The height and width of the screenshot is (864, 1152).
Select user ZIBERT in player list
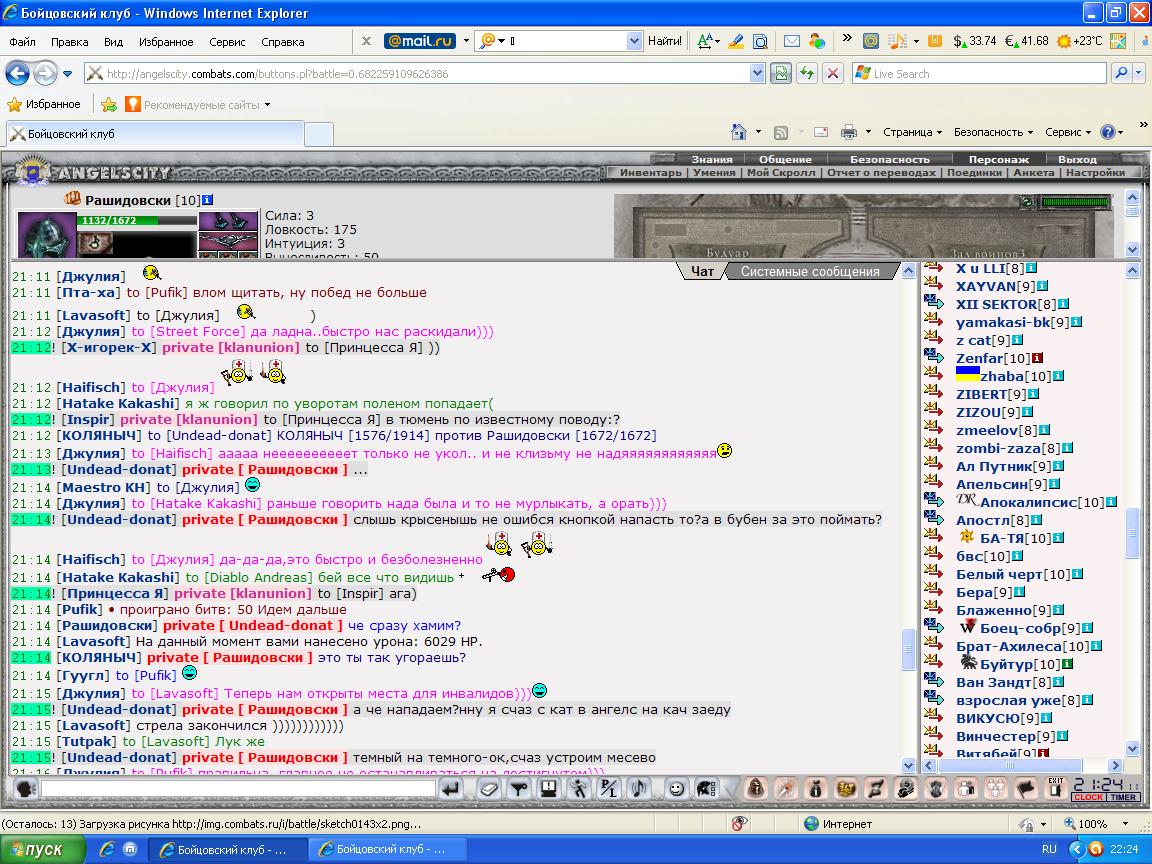pyautogui.click(x=981, y=395)
